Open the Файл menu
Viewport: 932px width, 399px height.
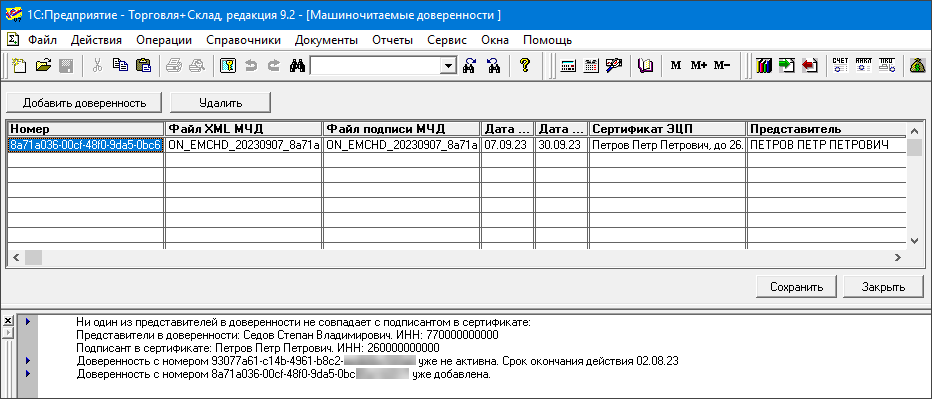tap(42, 40)
